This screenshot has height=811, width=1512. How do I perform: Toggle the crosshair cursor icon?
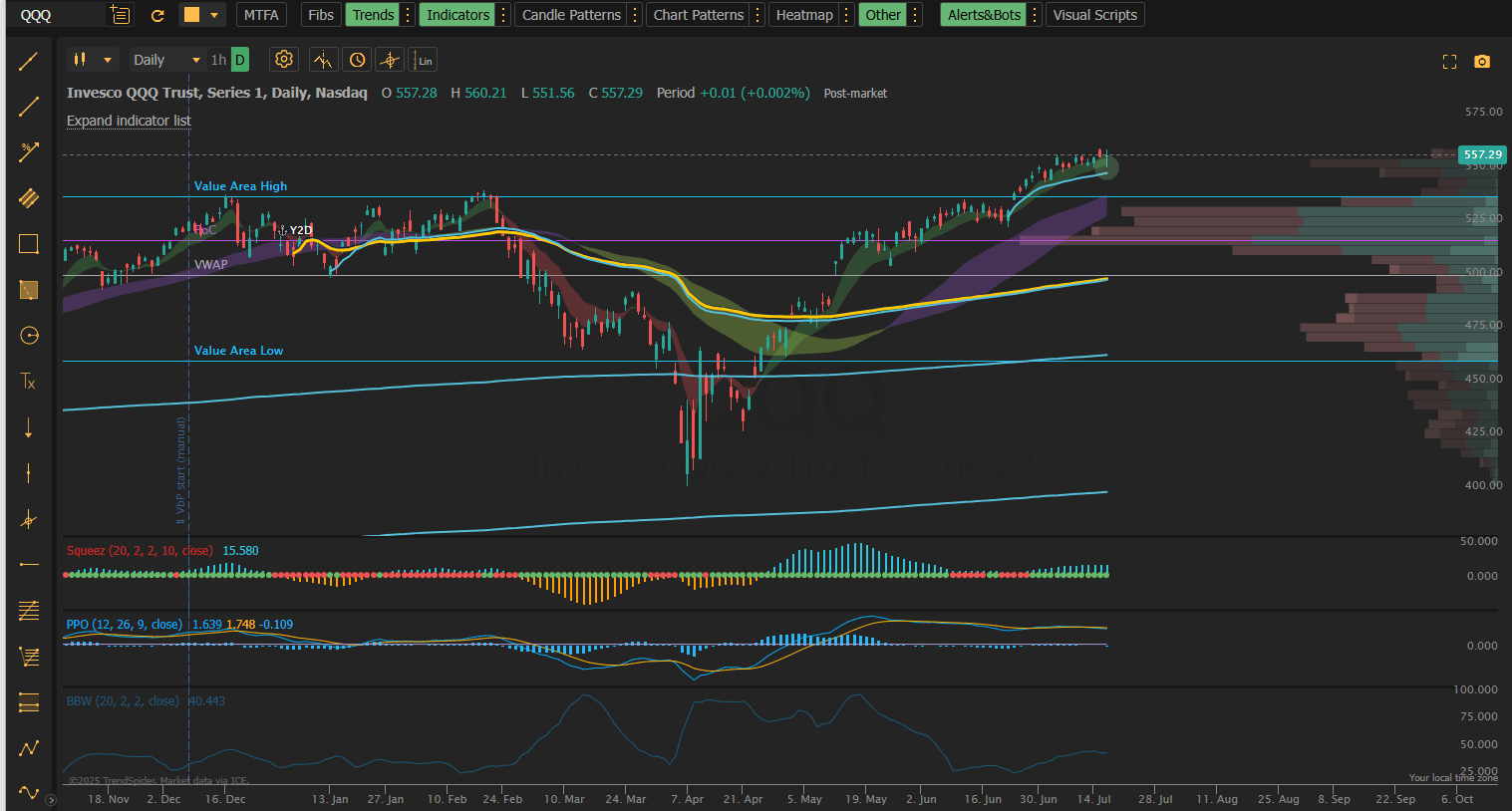[x=390, y=60]
